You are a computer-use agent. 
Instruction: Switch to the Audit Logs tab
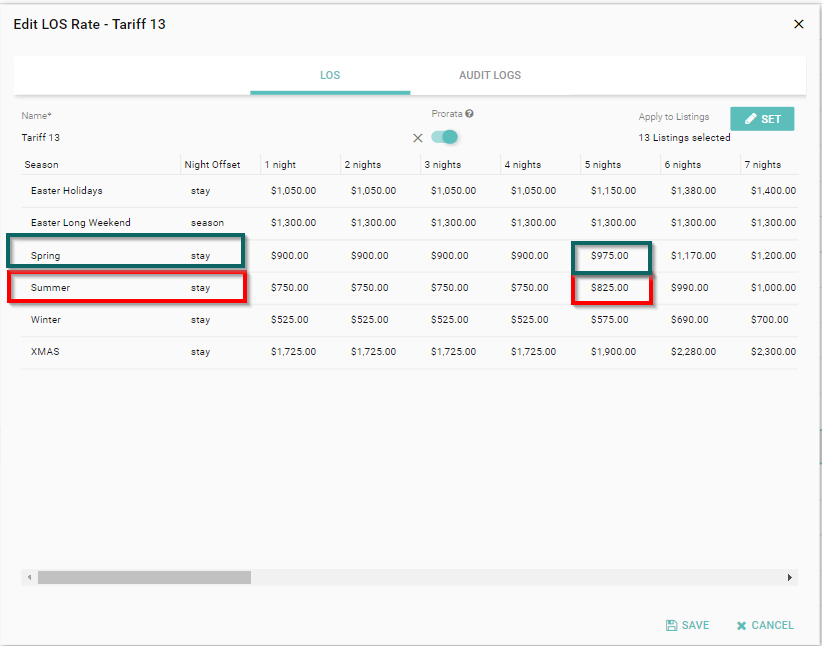pos(489,76)
